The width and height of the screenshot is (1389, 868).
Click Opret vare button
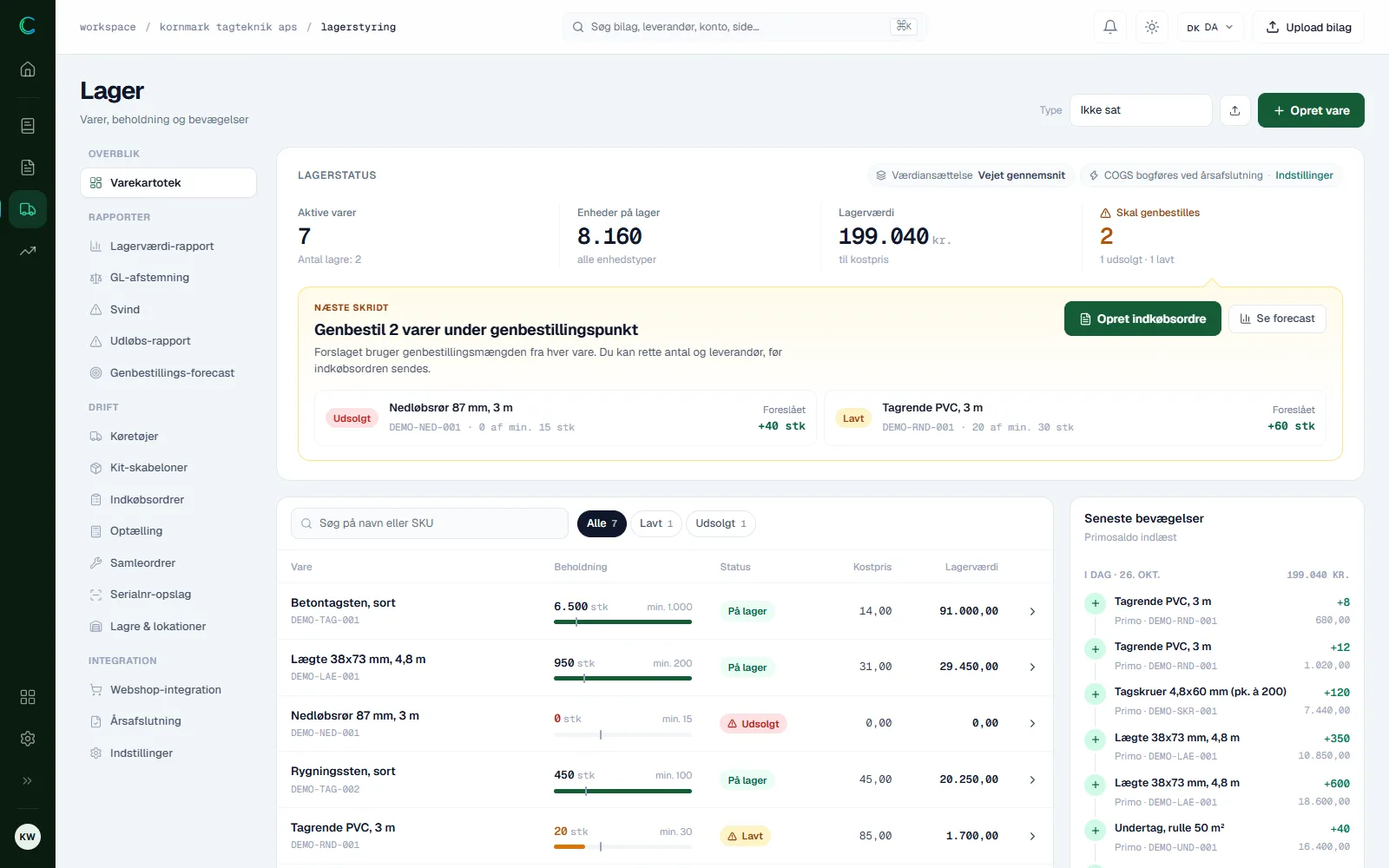[1311, 110]
